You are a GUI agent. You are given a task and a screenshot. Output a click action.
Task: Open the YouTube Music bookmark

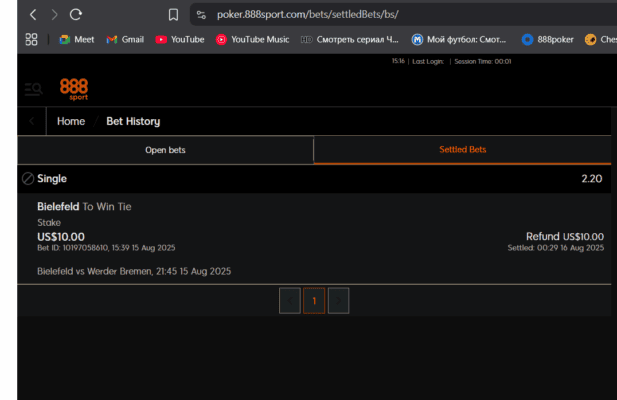(252, 39)
